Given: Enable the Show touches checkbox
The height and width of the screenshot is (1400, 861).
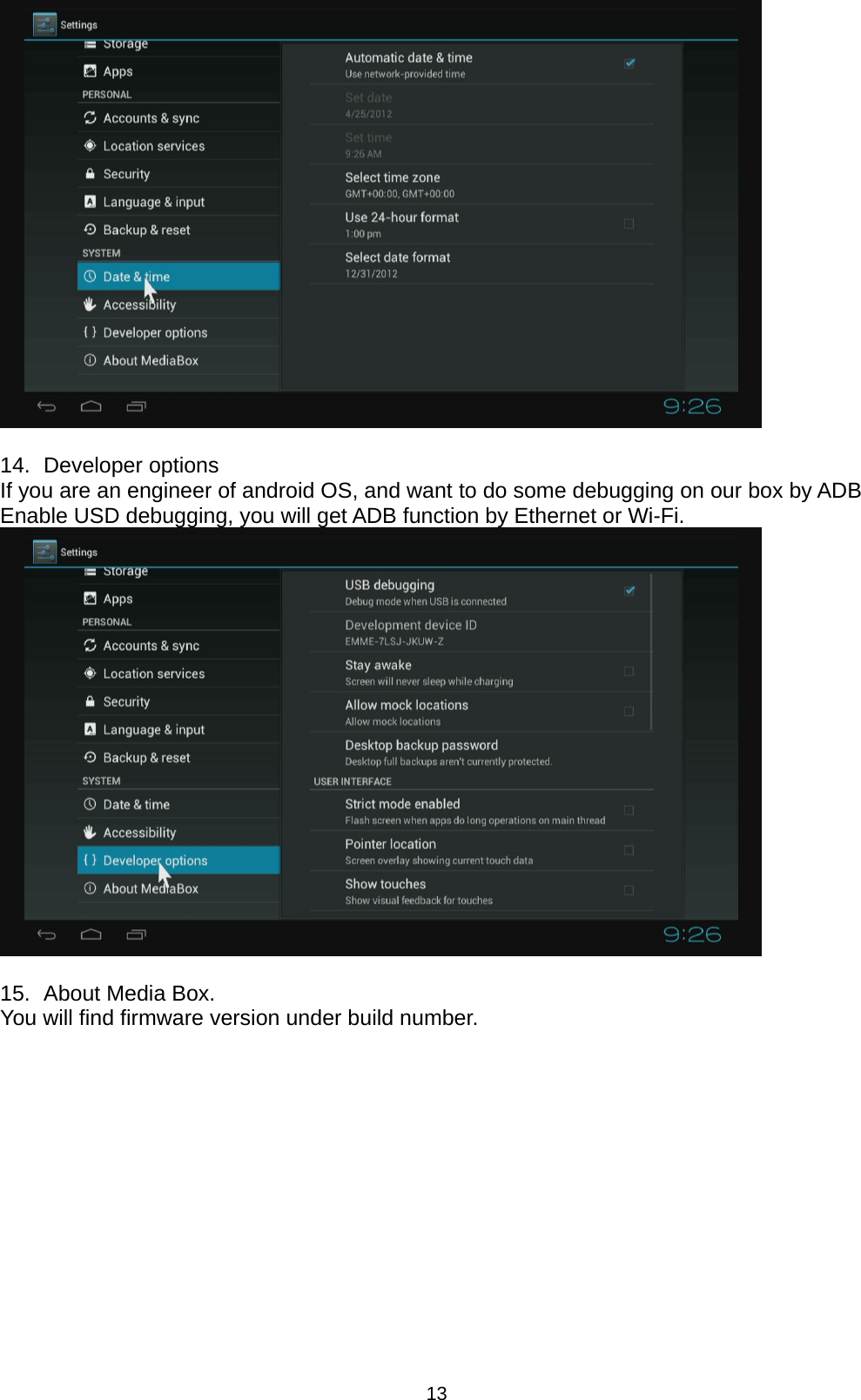Looking at the screenshot, I should point(629,890).
